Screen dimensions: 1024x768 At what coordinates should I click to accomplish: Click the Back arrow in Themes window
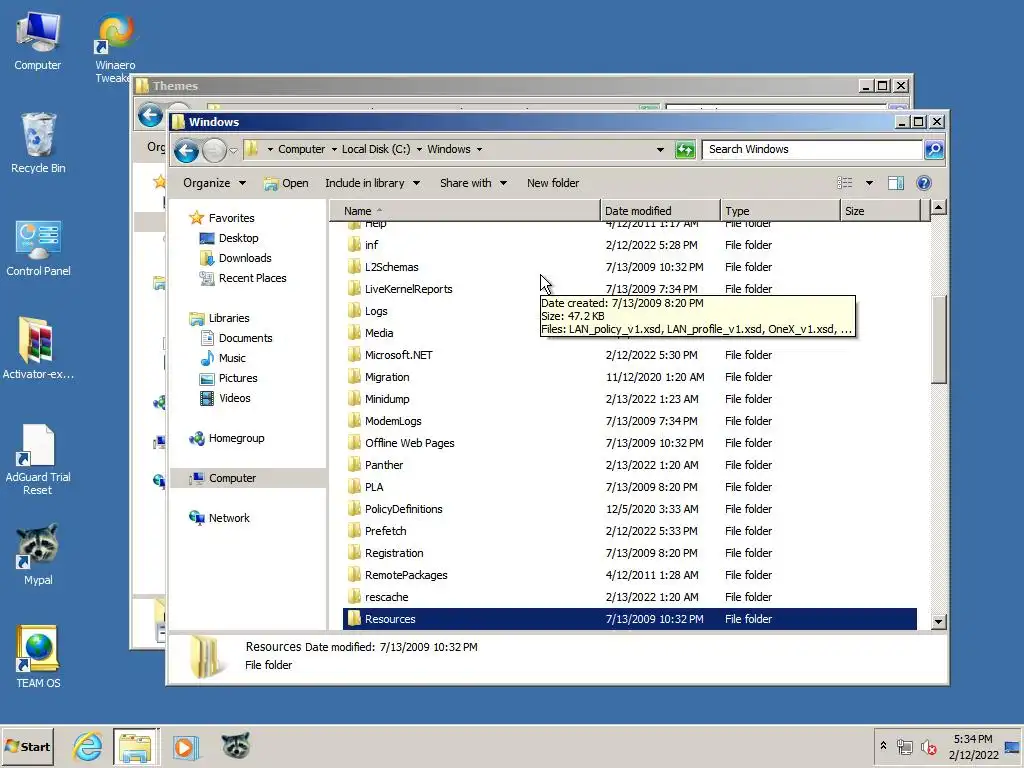[150, 116]
